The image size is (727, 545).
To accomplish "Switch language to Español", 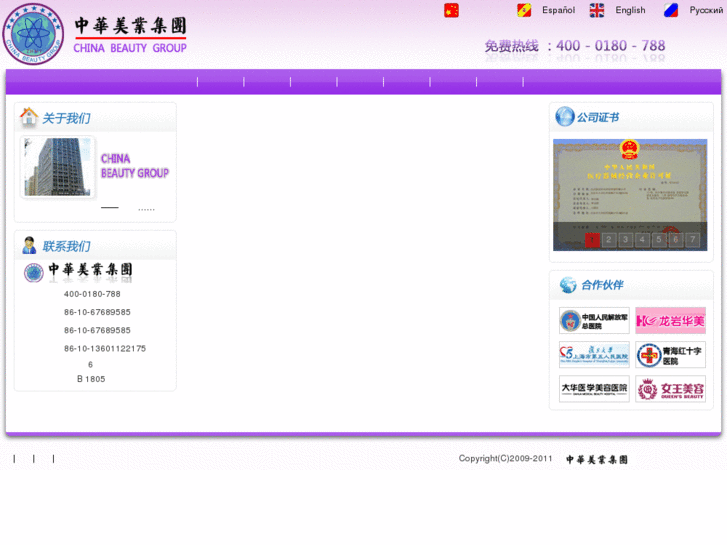I will (558, 10).
